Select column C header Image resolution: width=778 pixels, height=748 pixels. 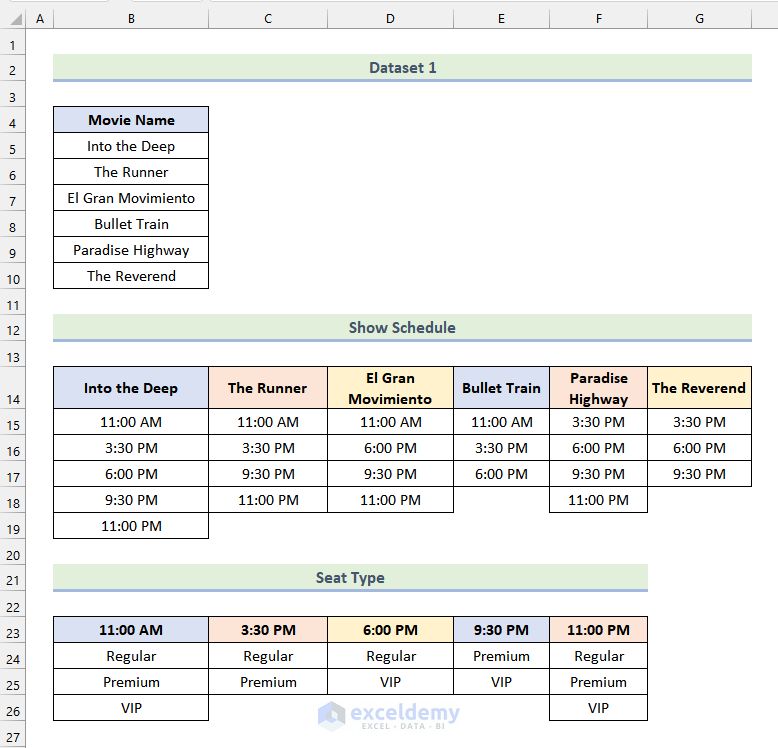268,19
